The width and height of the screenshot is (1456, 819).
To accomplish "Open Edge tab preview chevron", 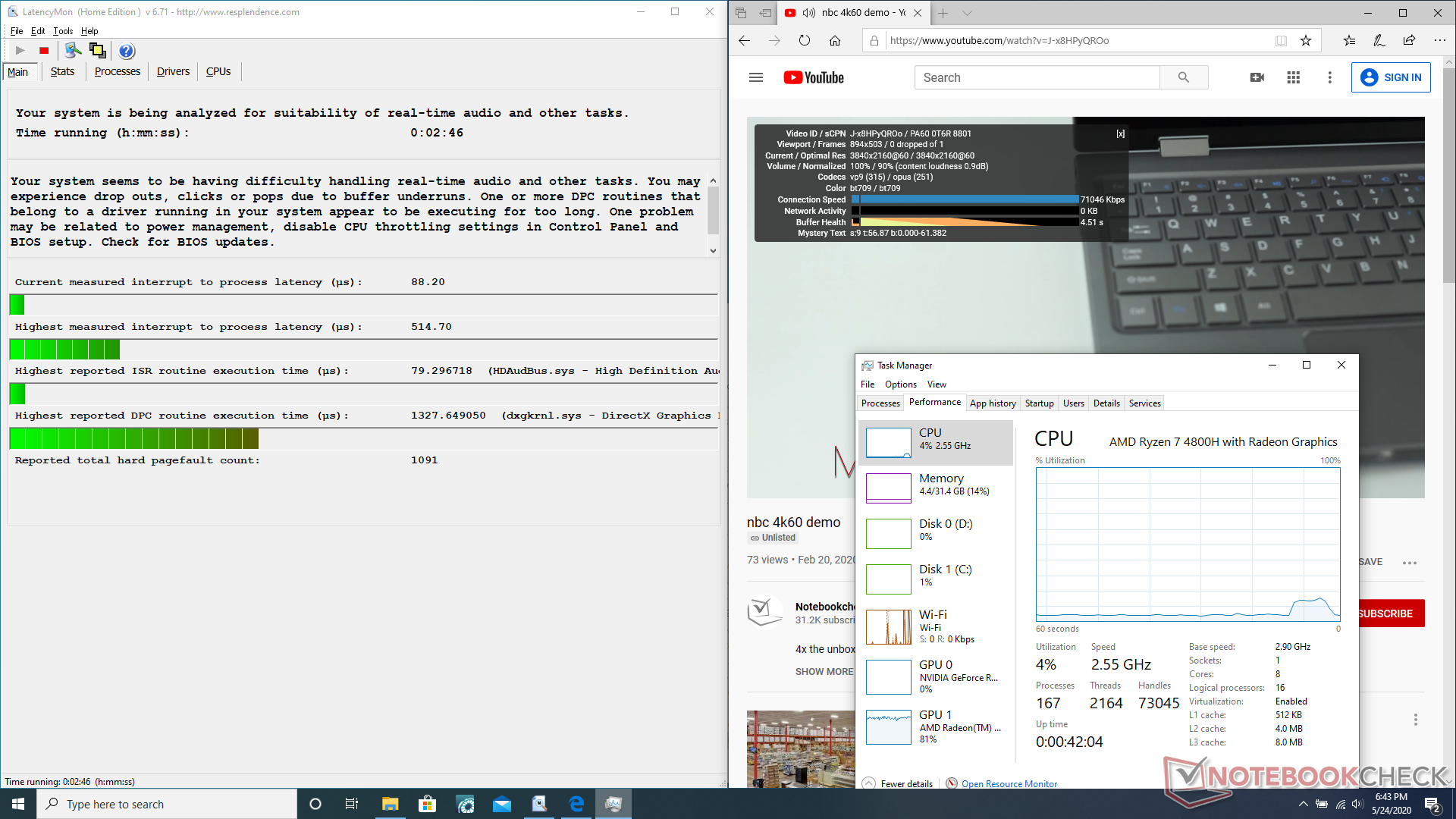I will click(967, 13).
